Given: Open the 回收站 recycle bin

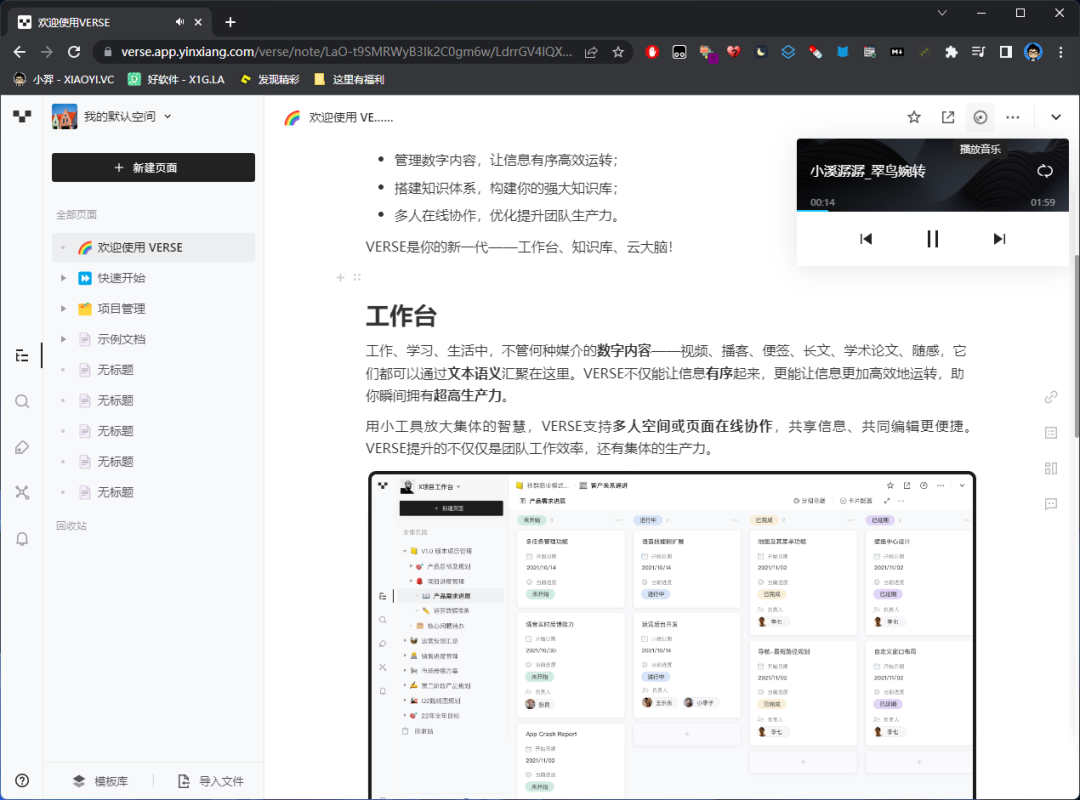Looking at the screenshot, I should tap(71, 525).
